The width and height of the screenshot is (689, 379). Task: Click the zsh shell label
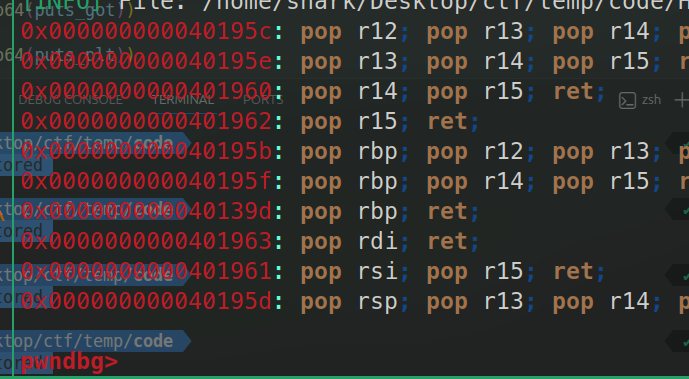click(x=651, y=100)
